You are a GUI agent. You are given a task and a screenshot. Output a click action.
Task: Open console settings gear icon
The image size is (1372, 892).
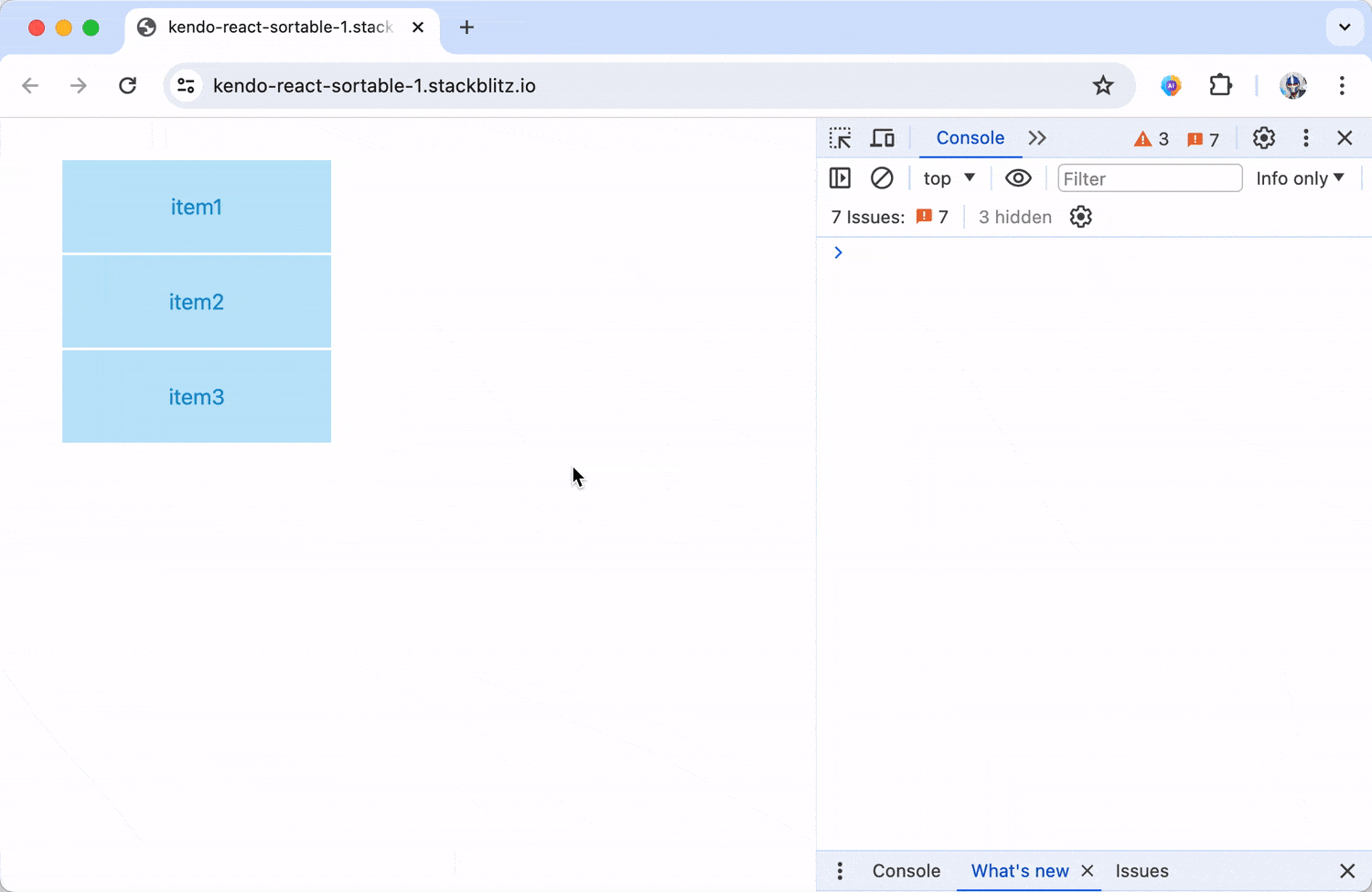pos(1081,217)
